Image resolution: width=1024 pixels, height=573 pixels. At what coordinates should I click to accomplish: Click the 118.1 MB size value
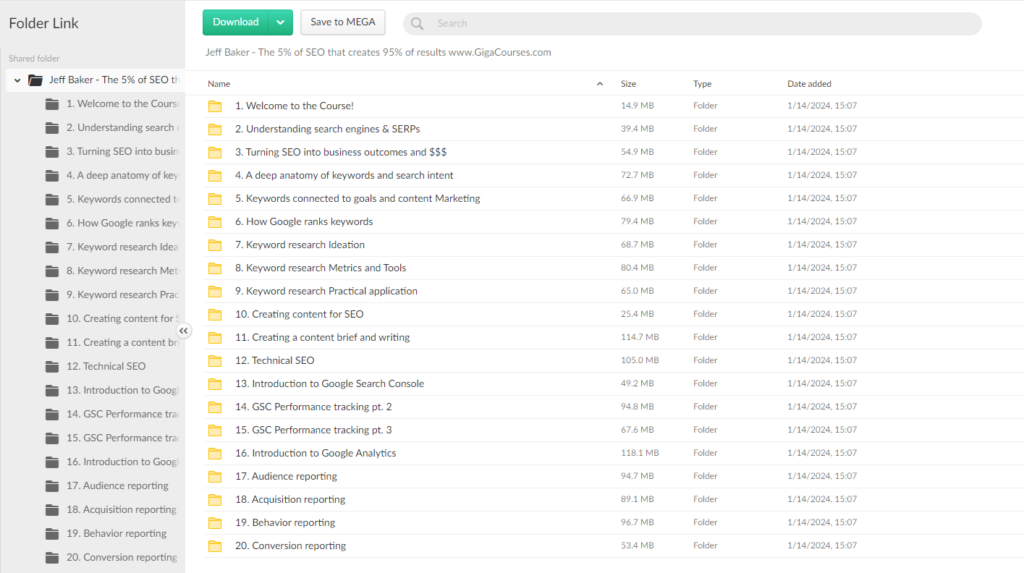click(x=639, y=453)
